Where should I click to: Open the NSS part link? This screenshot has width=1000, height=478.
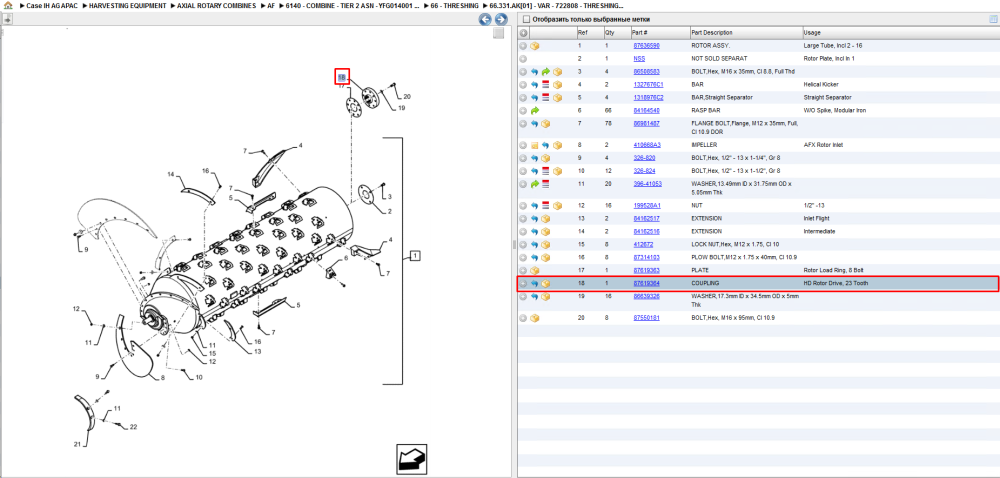[639, 59]
